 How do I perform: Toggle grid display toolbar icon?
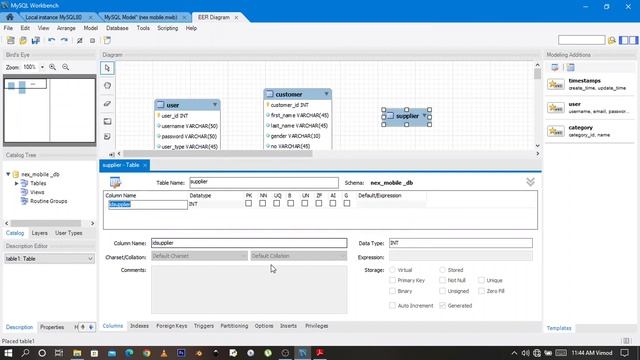tap(80, 40)
